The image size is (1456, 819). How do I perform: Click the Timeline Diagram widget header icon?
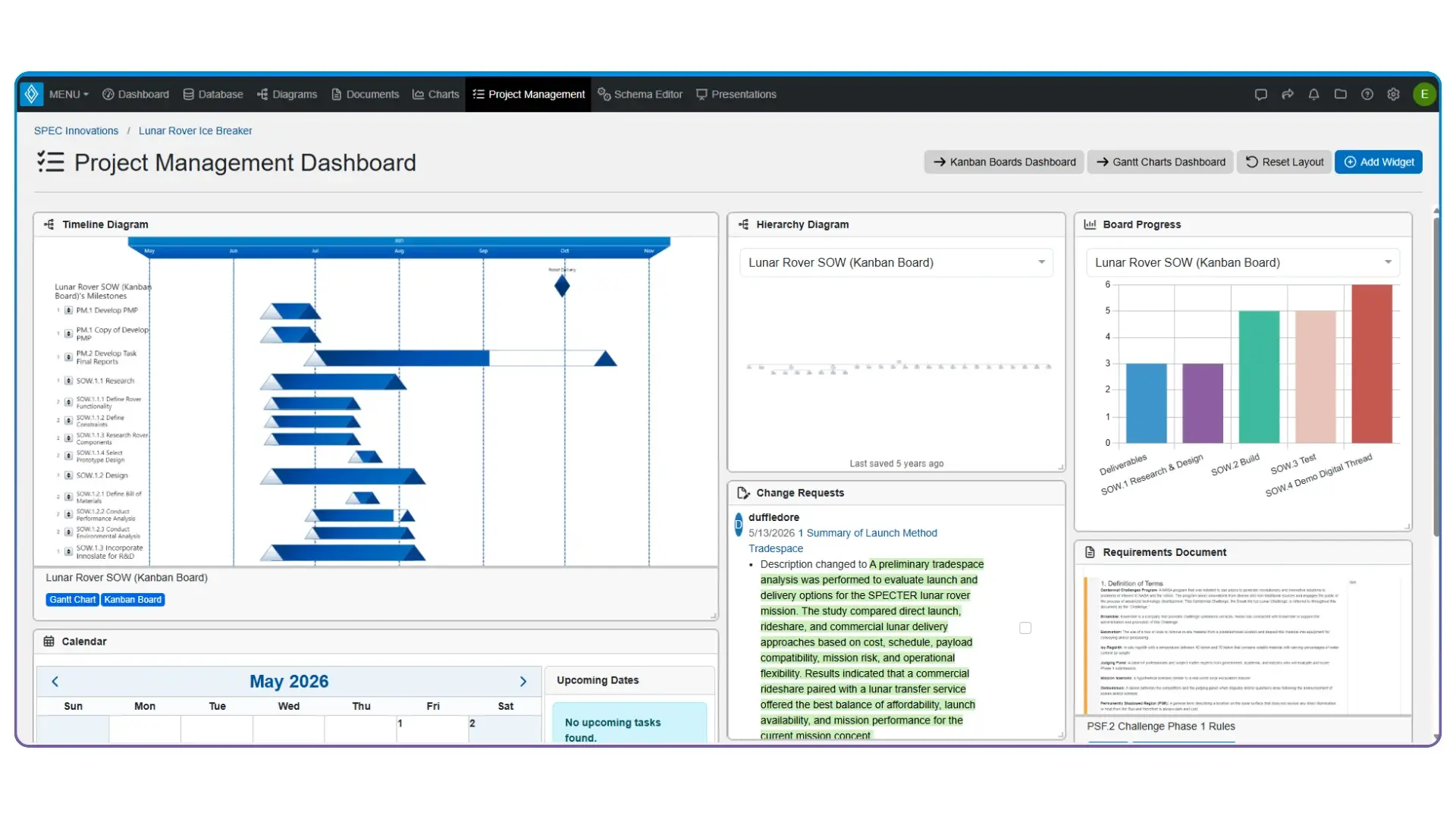[x=49, y=224]
